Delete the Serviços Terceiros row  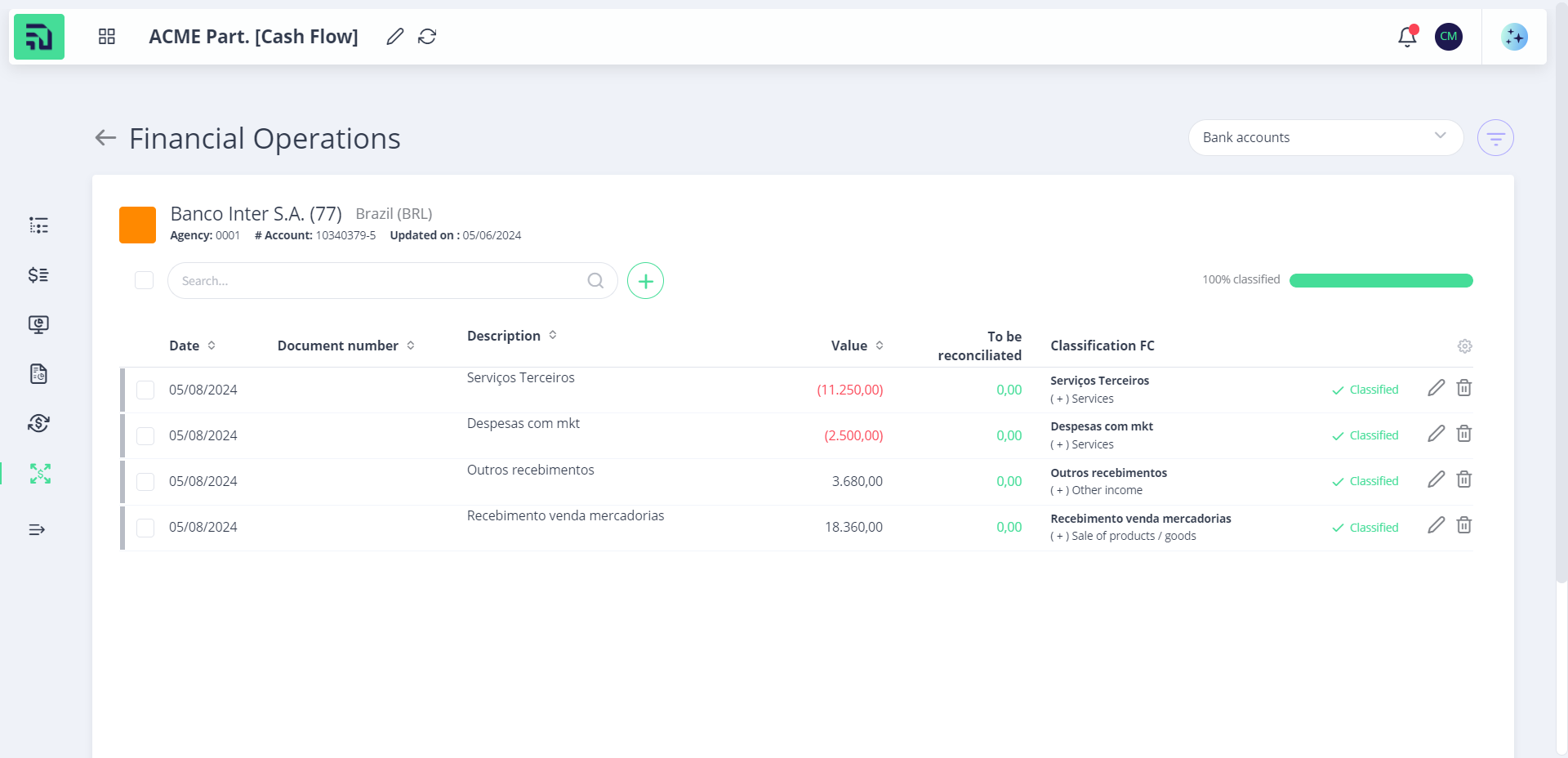[1464, 388]
